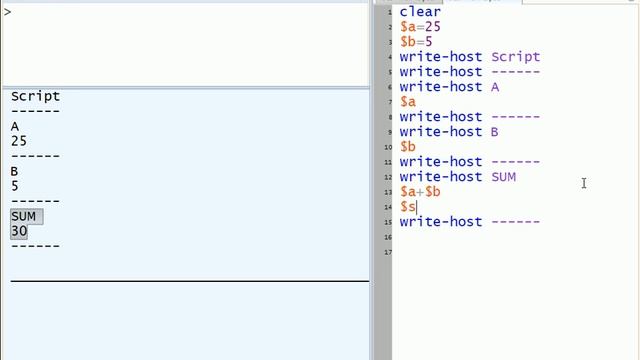Place cursor on '$b' at line 10
This screenshot has height=360, width=640.
pyautogui.click(x=408, y=147)
